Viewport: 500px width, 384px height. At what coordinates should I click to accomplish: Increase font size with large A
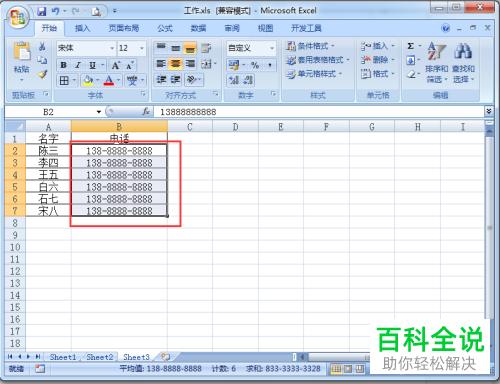[116, 65]
